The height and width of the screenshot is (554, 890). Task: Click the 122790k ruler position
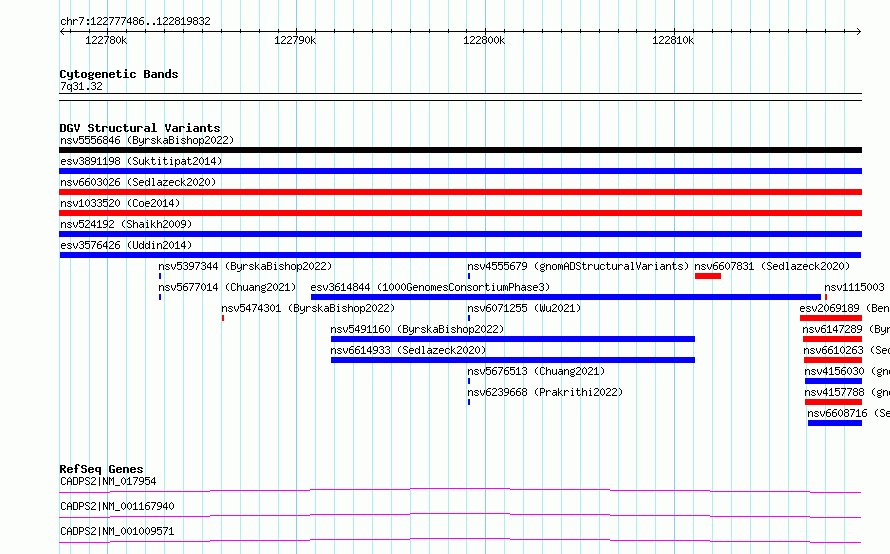tap(295, 40)
